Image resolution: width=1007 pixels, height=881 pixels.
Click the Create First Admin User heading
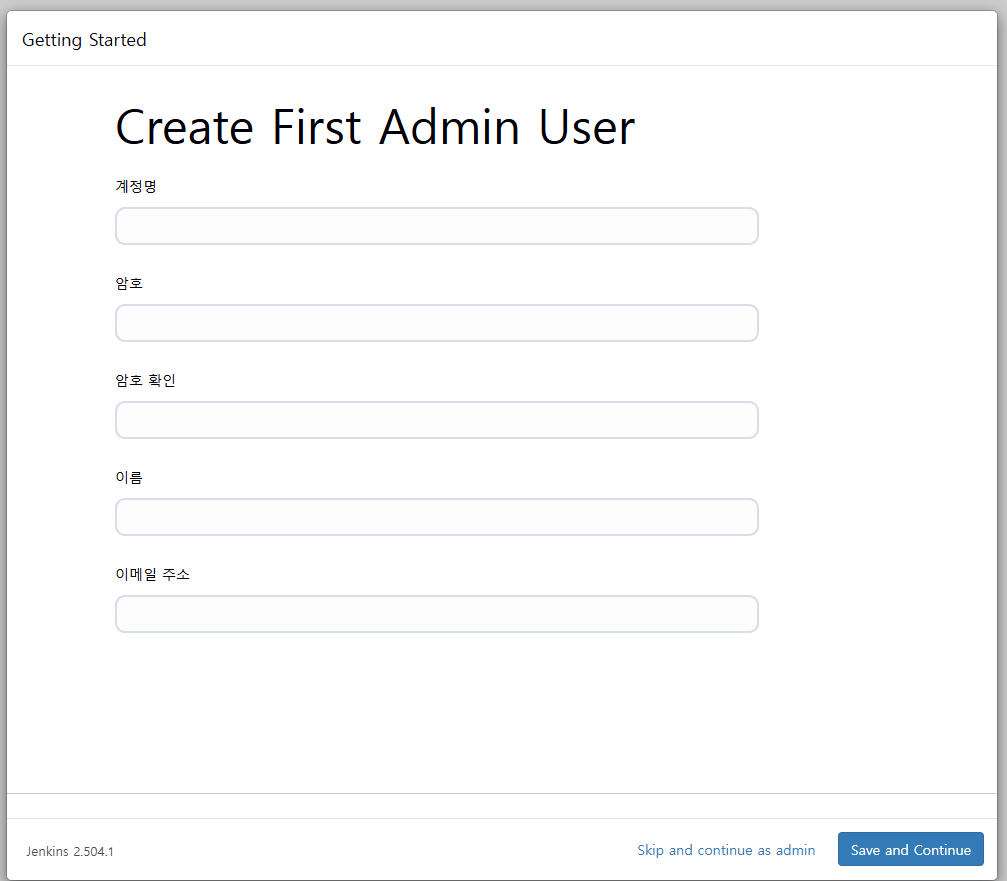(x=375, y=127)
